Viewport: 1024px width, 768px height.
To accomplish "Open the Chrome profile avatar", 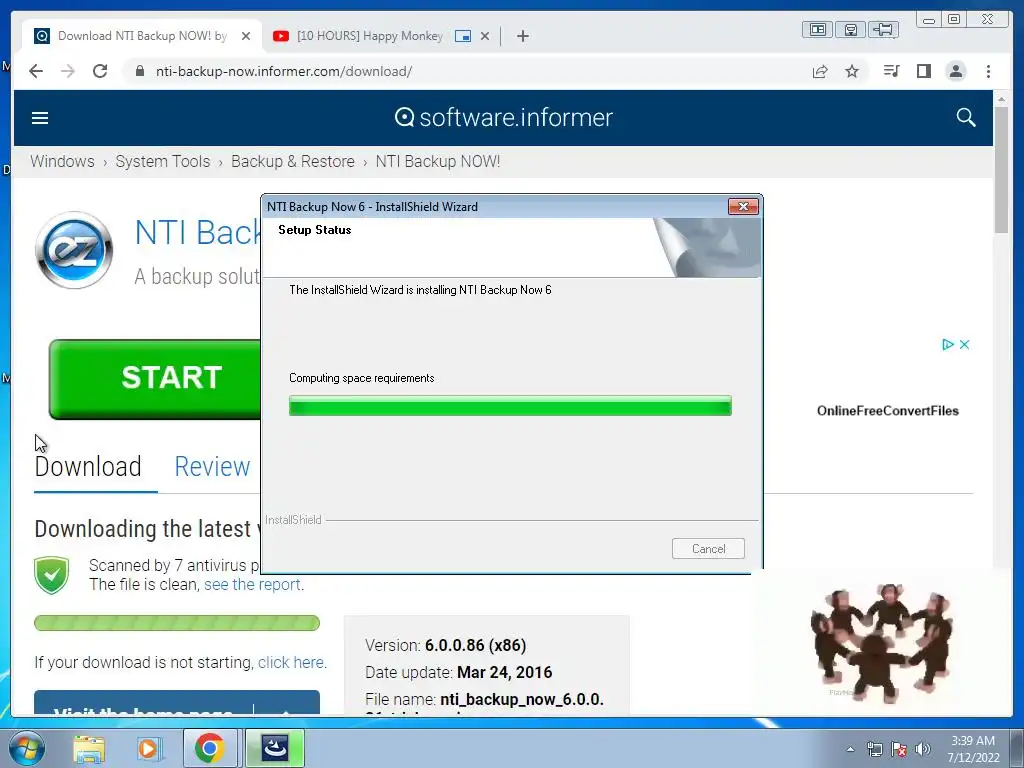I will click(955, 71).
